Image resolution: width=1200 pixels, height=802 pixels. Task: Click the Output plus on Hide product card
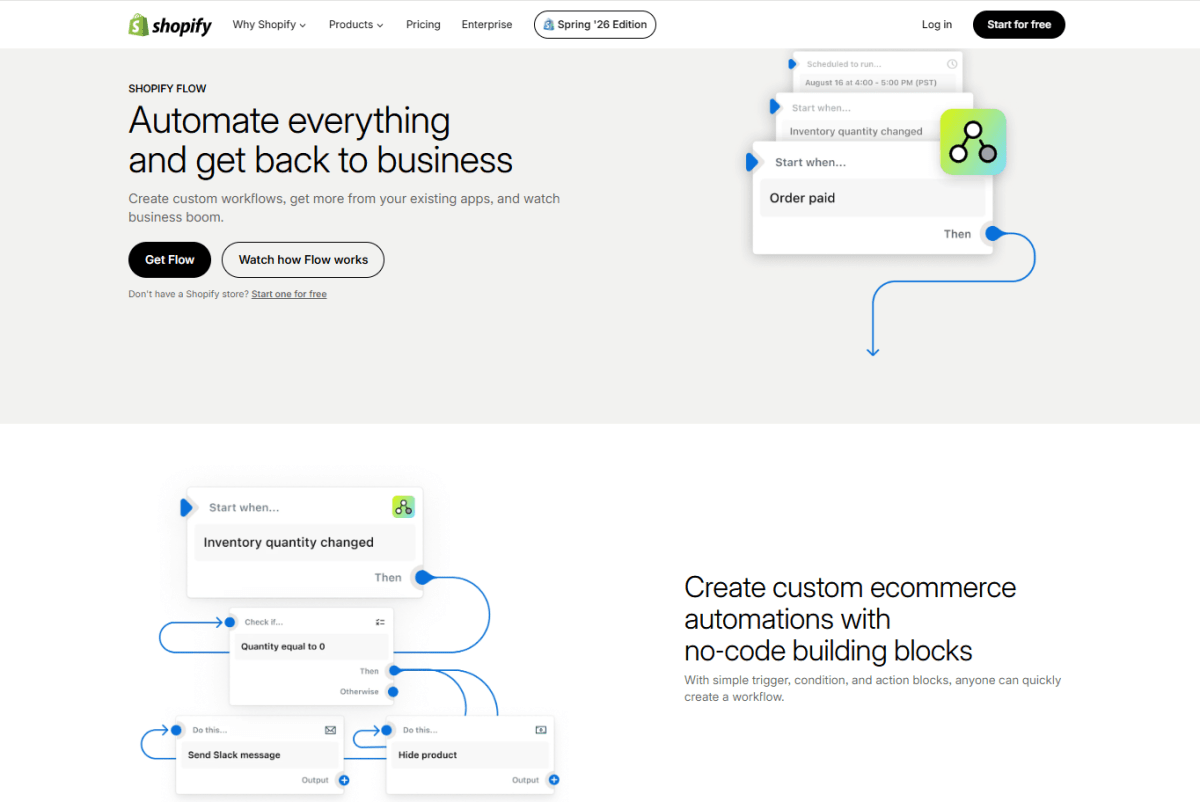(554, 780)
